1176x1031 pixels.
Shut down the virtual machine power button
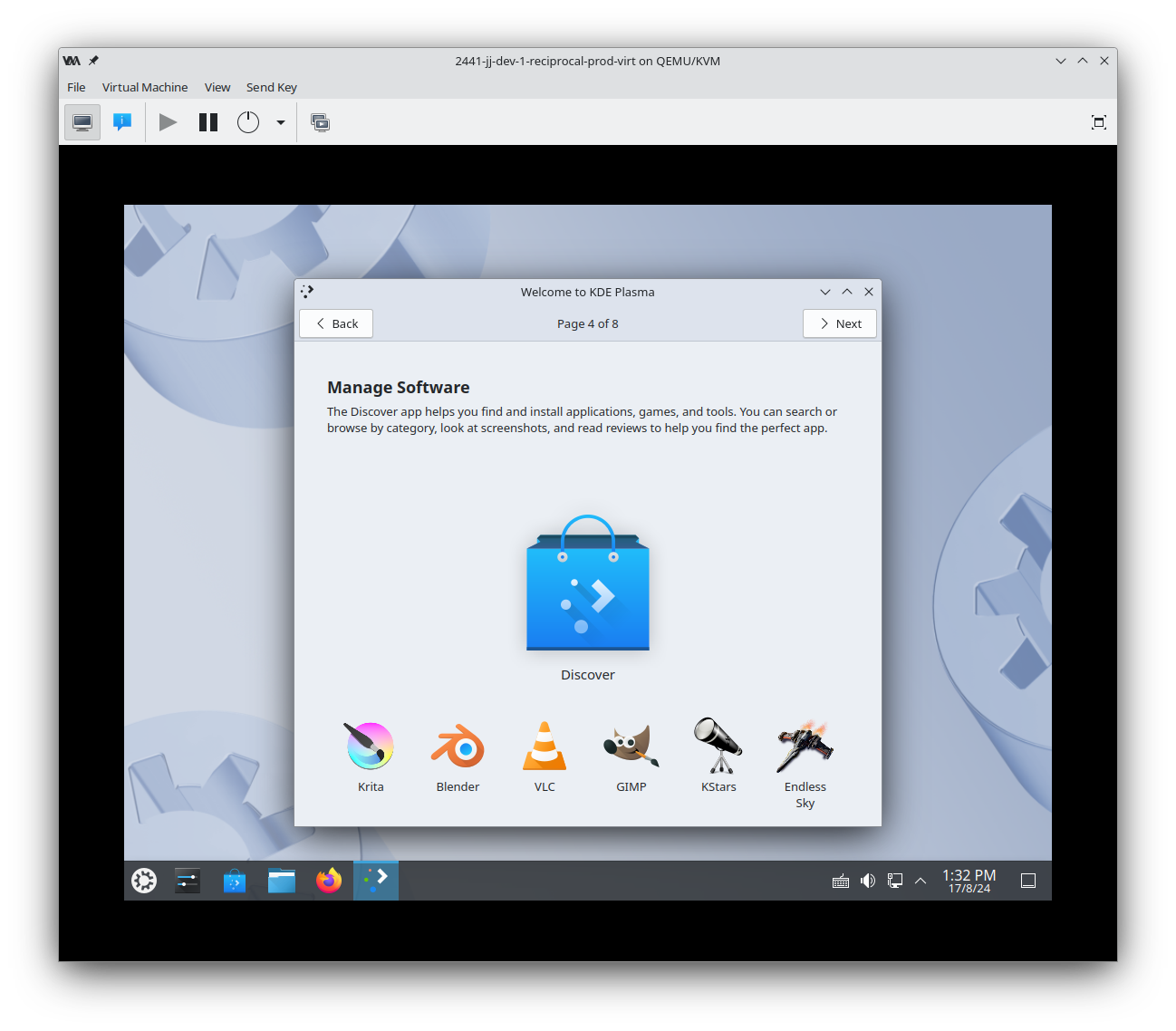pyautogui.click(x=248, y=122)
